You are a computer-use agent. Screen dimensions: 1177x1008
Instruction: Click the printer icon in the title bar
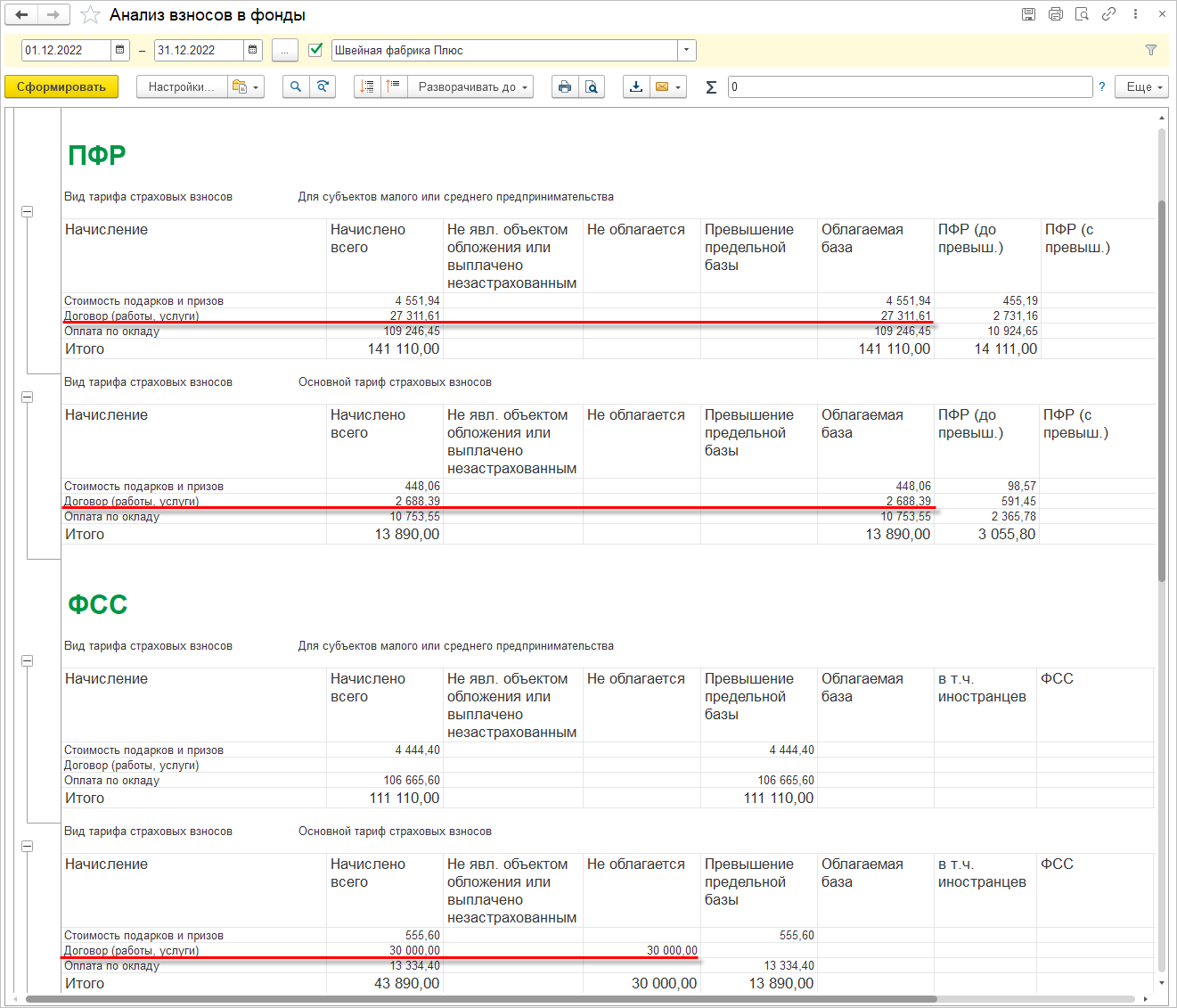[x=1056, y=14]
